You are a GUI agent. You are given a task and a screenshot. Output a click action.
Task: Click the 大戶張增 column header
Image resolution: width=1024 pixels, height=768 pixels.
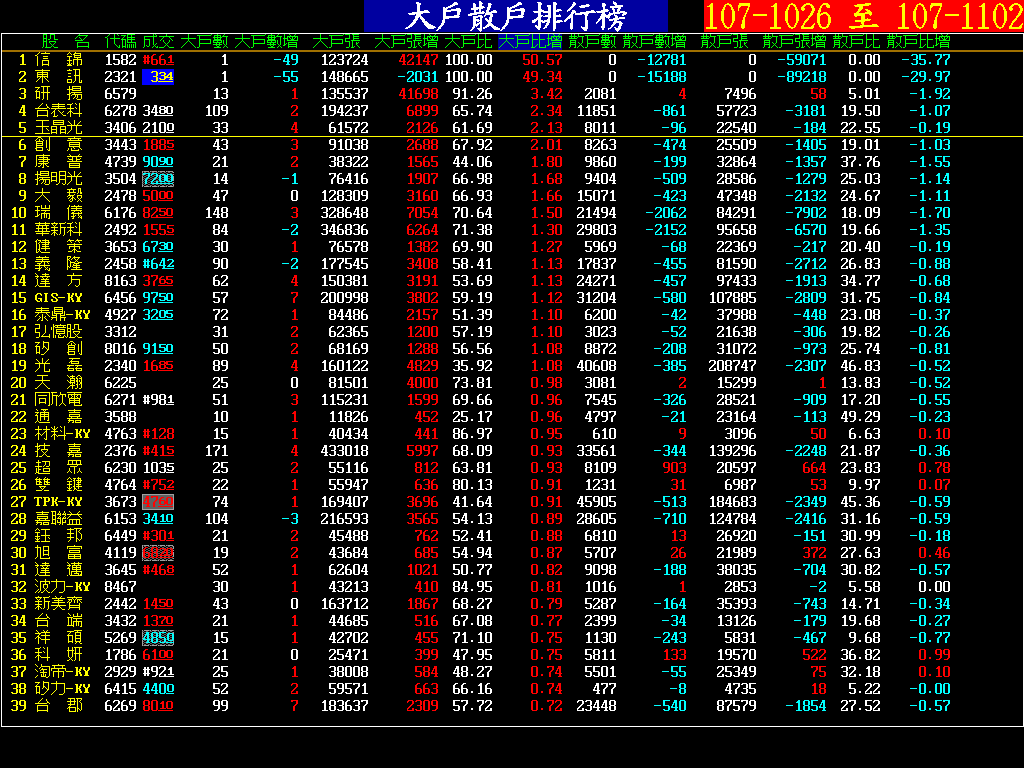[x=405, y=41]
